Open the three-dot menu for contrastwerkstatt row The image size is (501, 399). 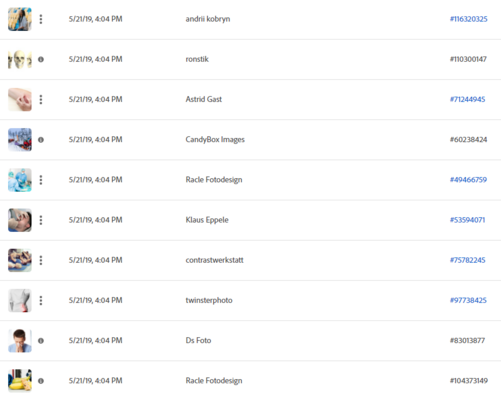click(41, 260)
